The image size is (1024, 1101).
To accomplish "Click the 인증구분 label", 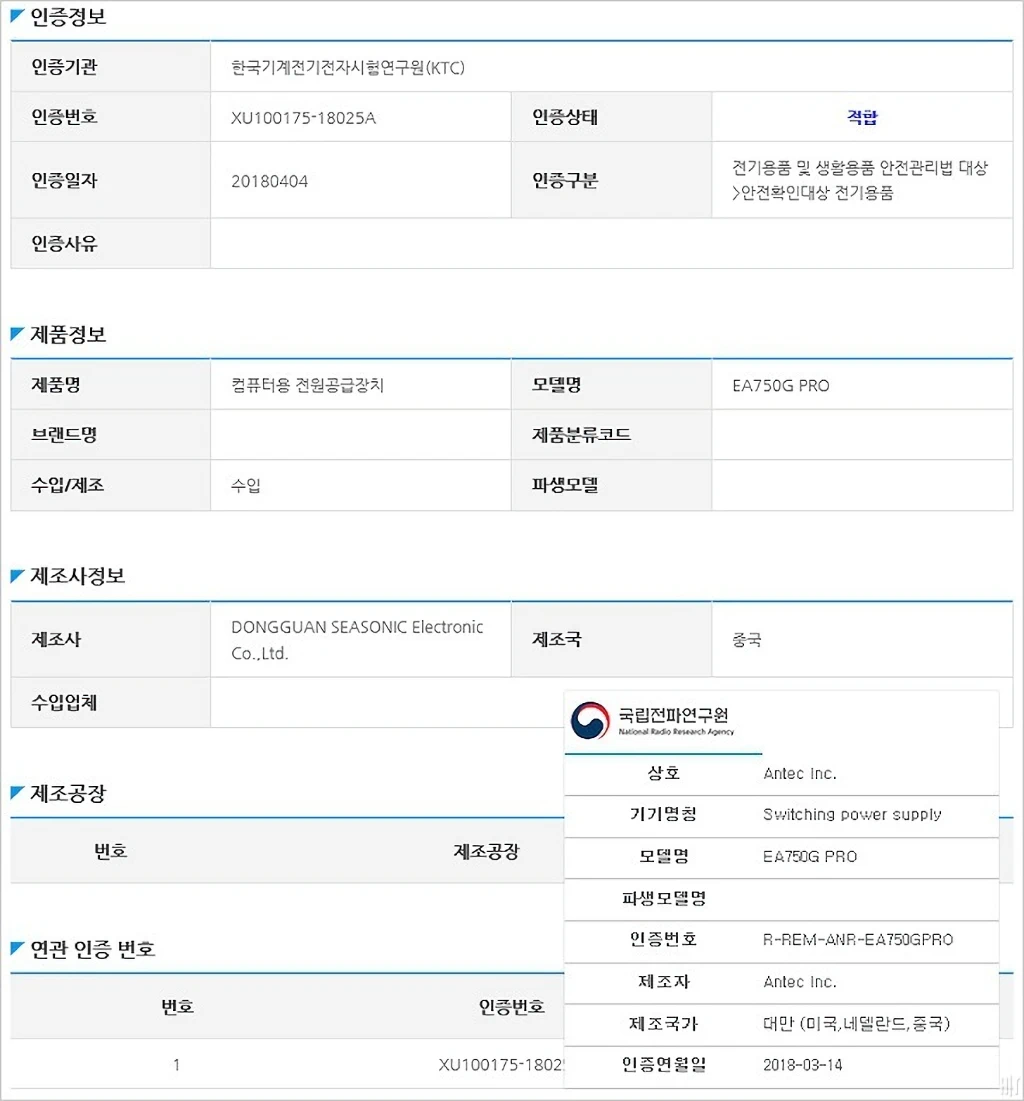I will pos(565,180).
